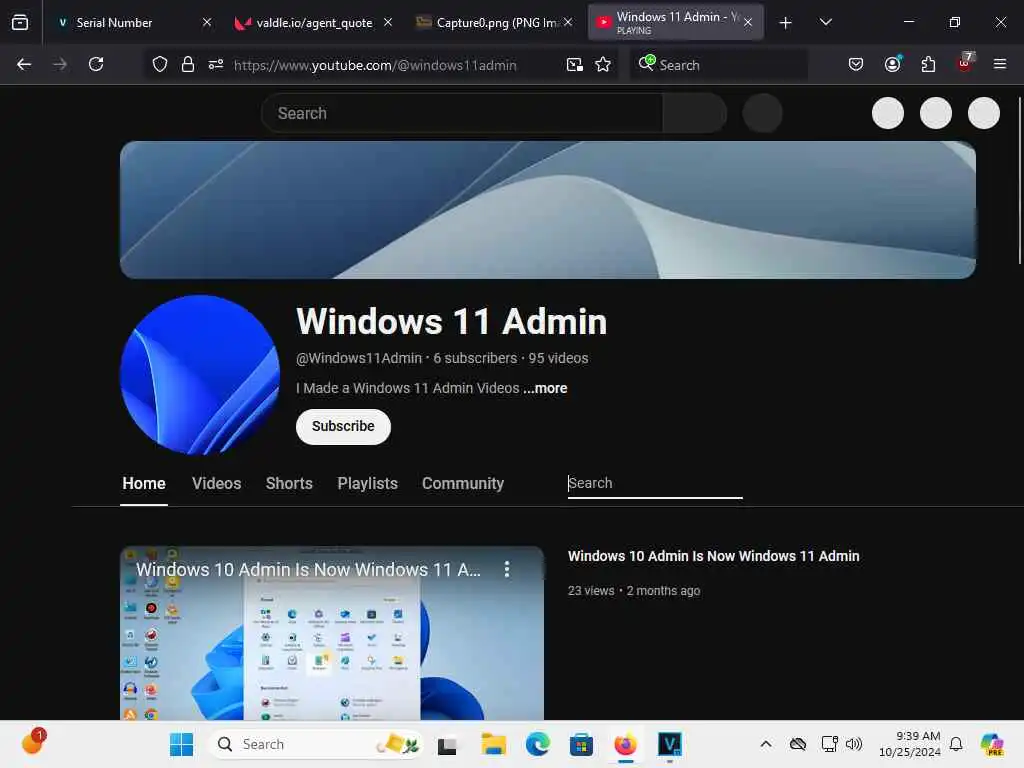Open the notification bell icon

[956, 744]
